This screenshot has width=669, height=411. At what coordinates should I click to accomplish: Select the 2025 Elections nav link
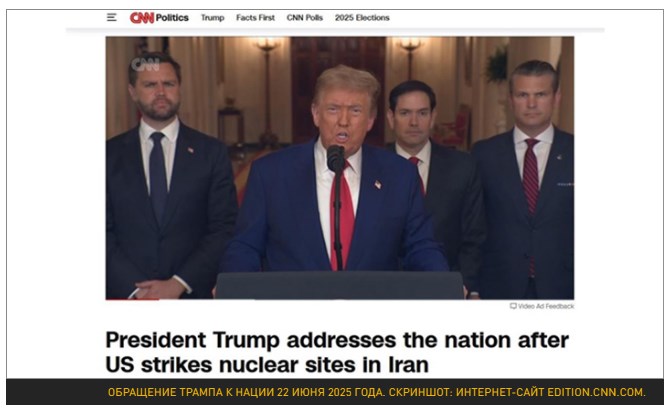pos(362,17)
